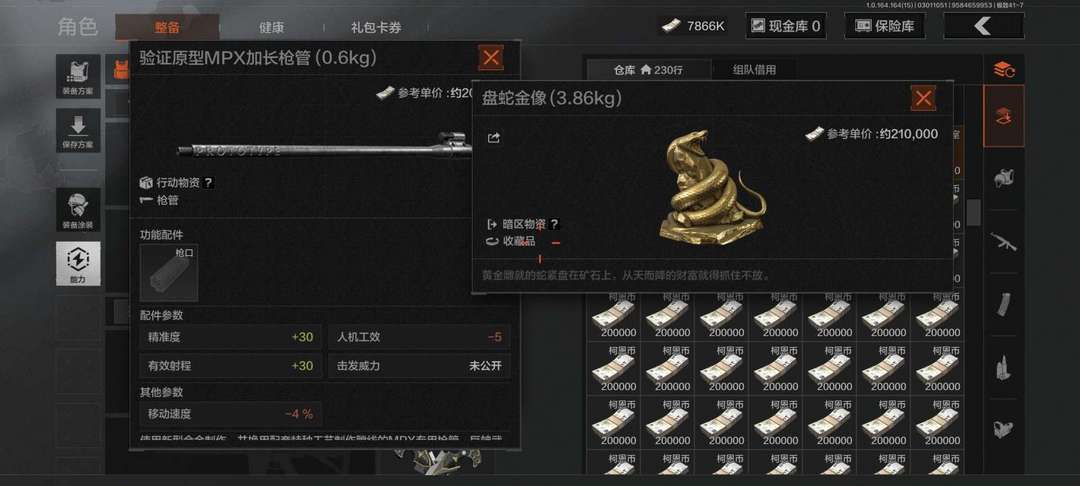Open the 装备方案 equipment loadout icon
This screenshot has height=486, width=1080.
coord(78,76)
